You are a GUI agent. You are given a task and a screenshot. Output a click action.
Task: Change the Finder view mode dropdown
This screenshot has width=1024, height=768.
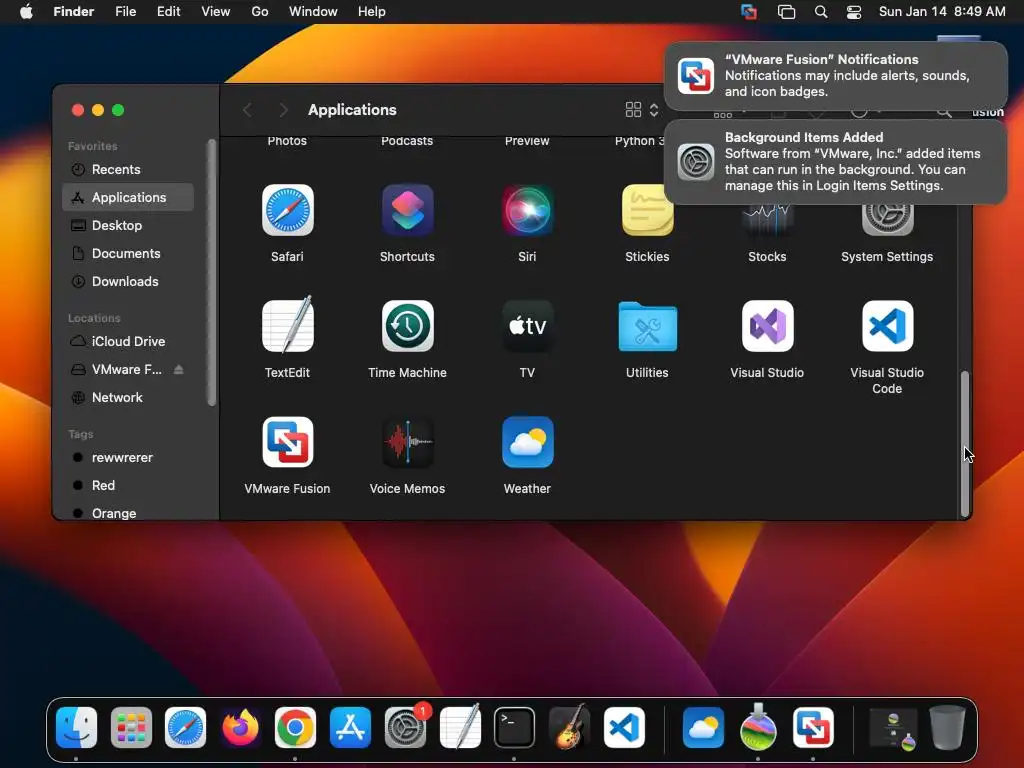click(642, 110)
